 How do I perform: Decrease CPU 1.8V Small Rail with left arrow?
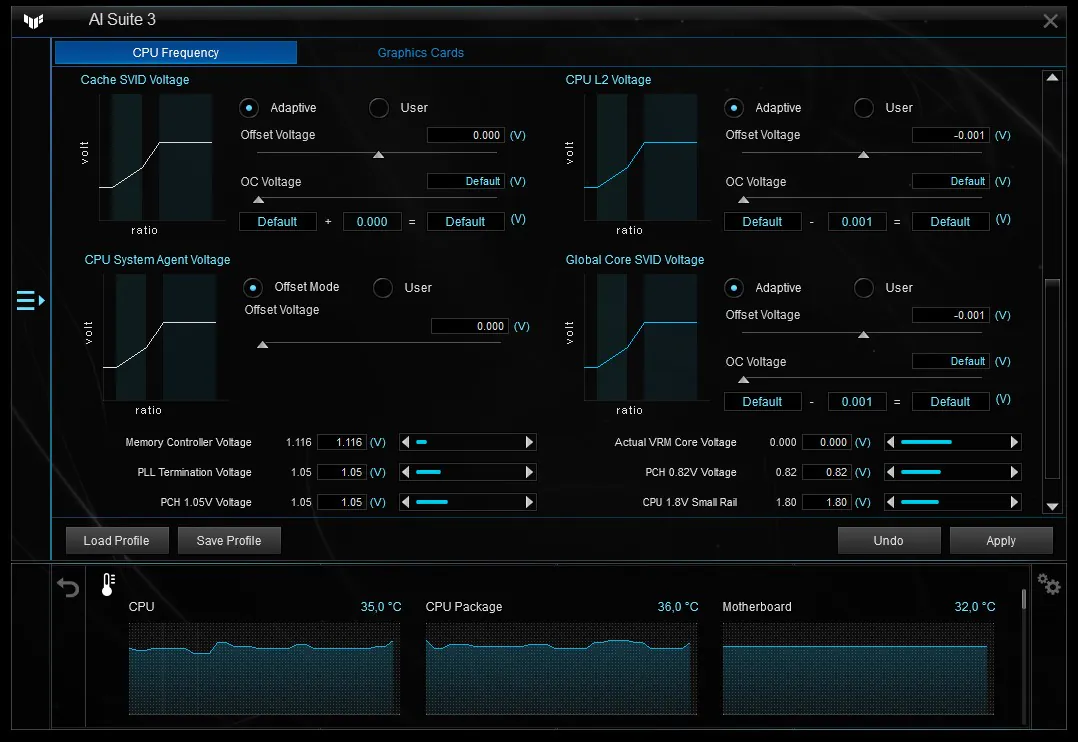click(x=890, y=502)
